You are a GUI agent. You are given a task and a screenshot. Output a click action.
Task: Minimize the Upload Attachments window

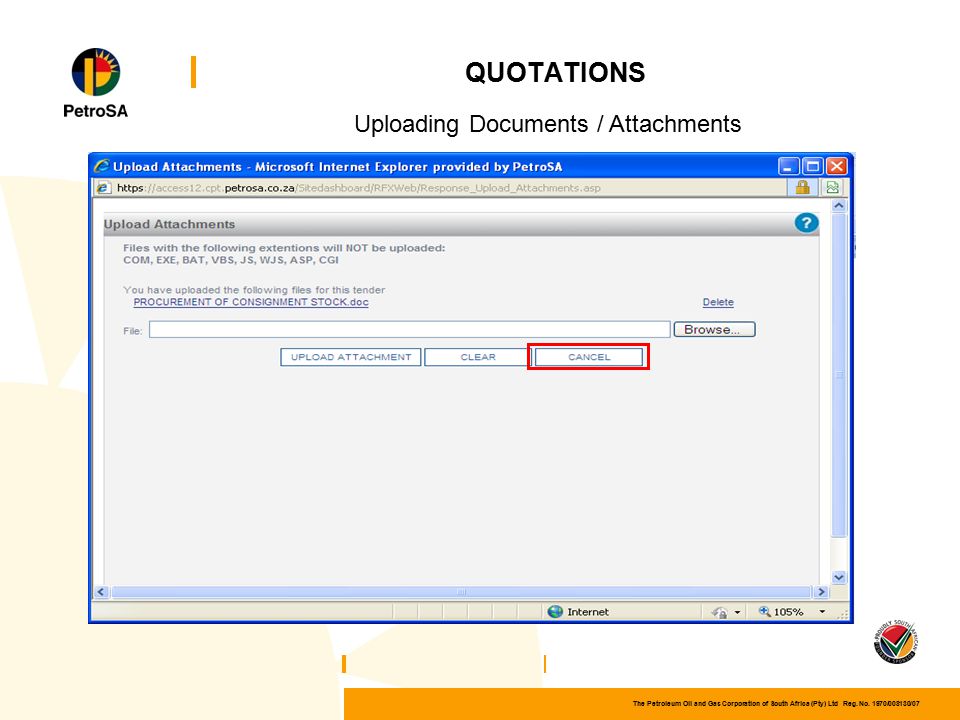point(789,166)
